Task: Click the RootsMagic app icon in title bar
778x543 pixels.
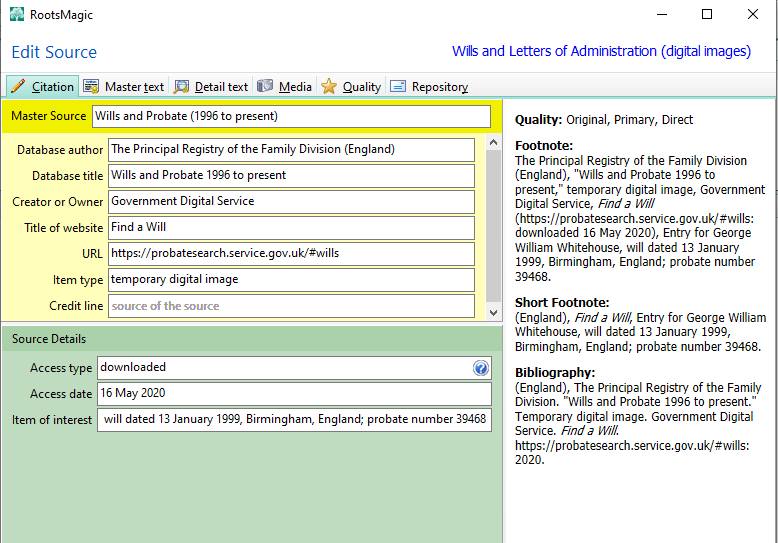Action: [17, 14]
